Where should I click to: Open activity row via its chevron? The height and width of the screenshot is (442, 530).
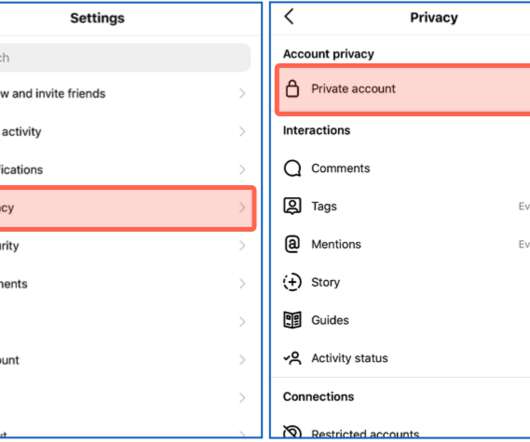click(x=242, y=131)
